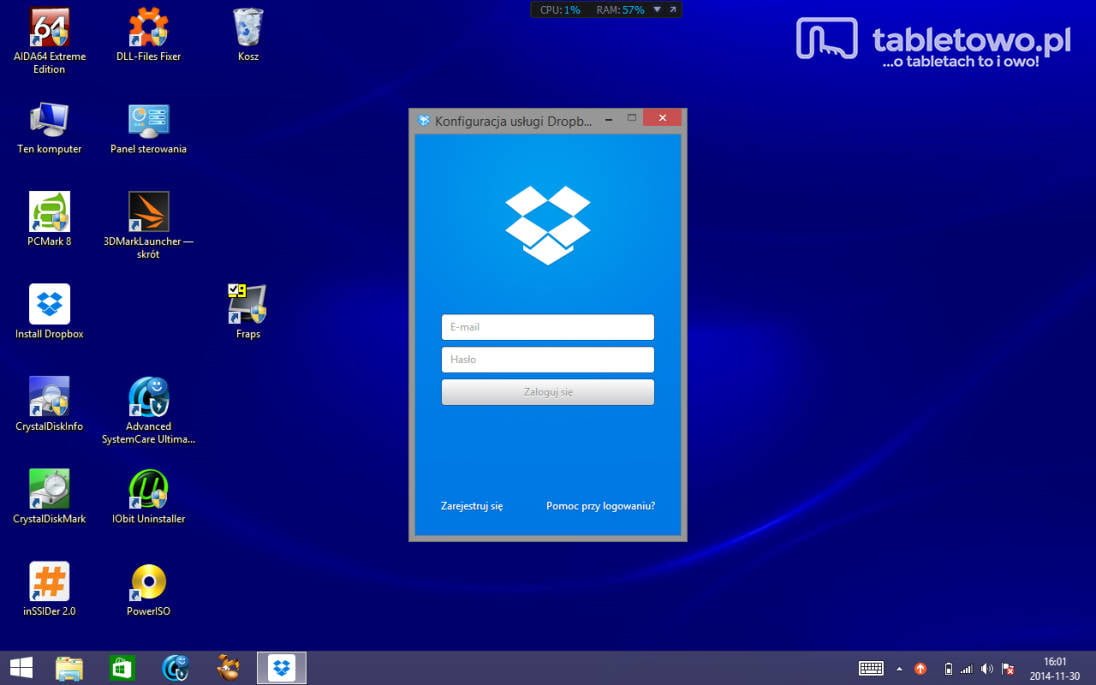Click the E-mail input field
Viewport: 1096px width, 685px height.
(548, 327)
